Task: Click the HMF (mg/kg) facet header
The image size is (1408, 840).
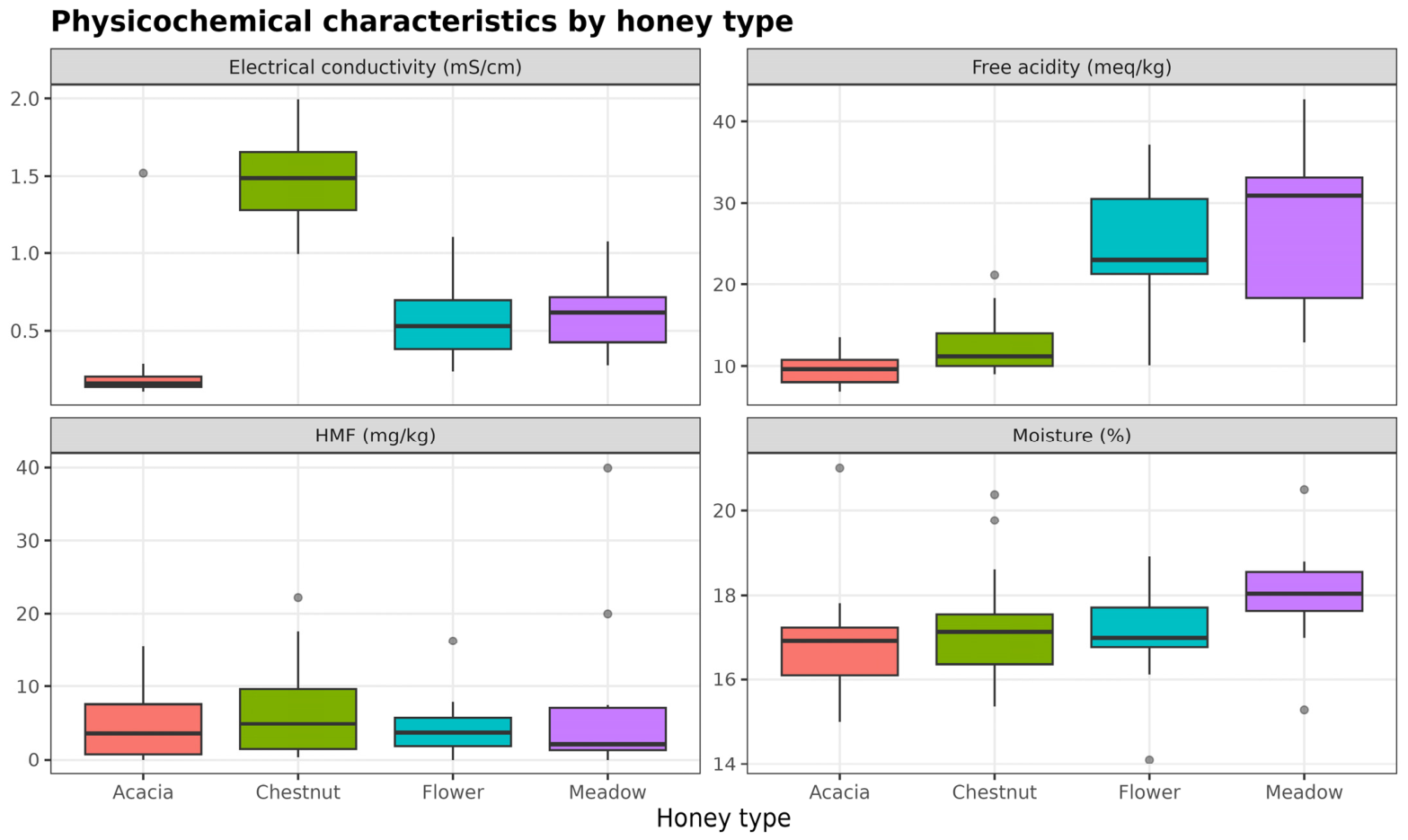Action: tap(375, 436)
